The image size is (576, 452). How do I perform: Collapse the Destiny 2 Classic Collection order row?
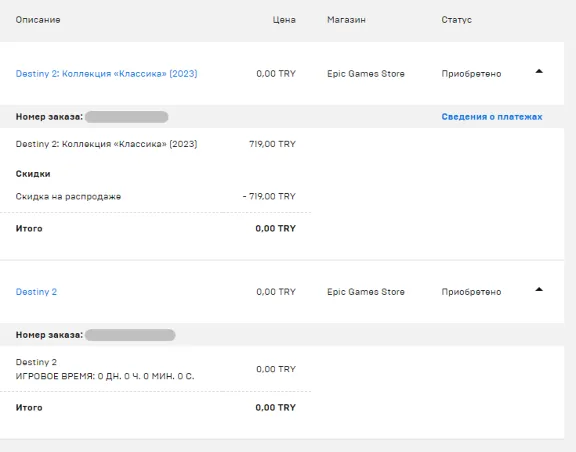[x=539, y=71]
